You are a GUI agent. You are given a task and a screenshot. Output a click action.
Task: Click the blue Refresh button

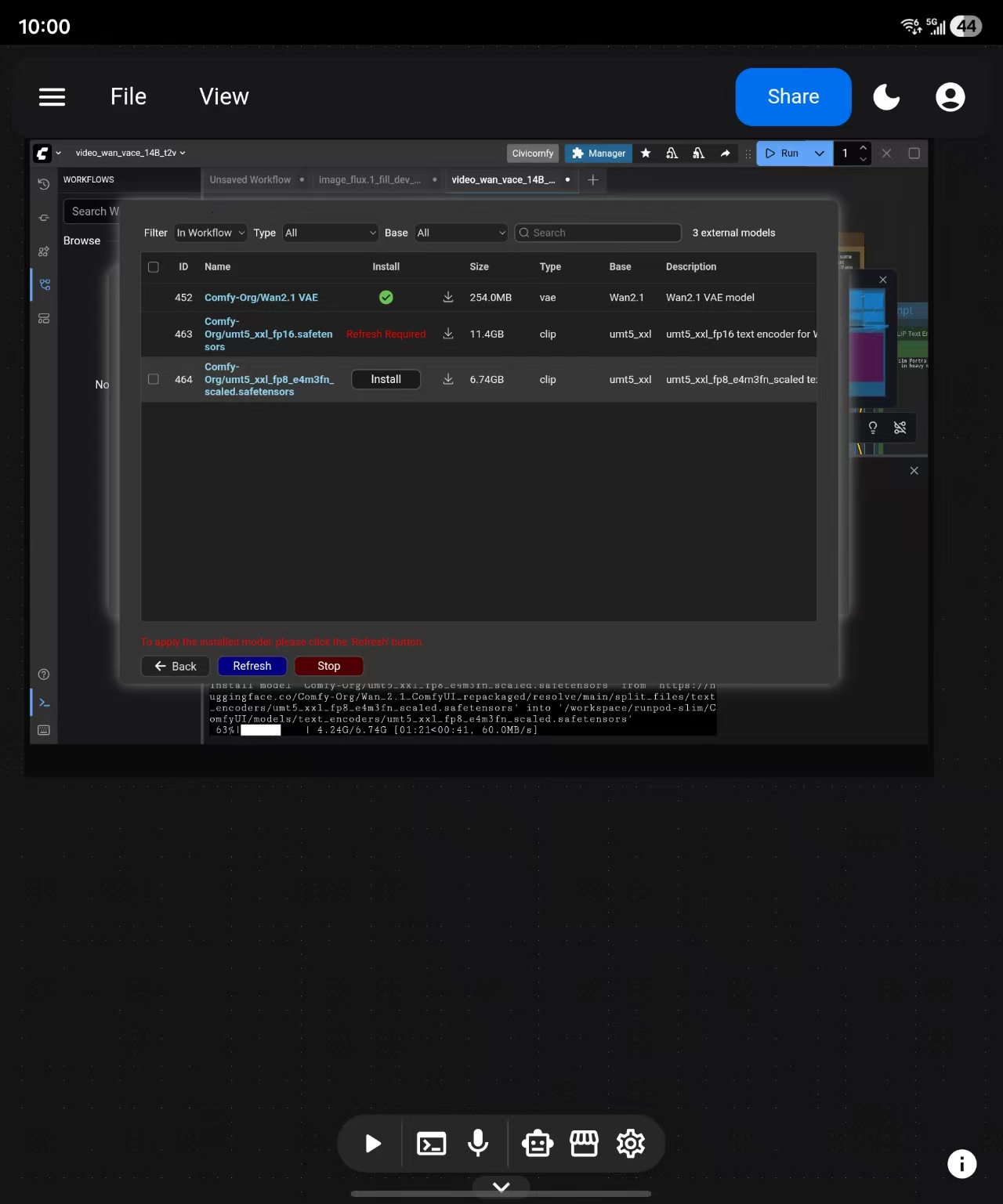(x=252, y=666)
